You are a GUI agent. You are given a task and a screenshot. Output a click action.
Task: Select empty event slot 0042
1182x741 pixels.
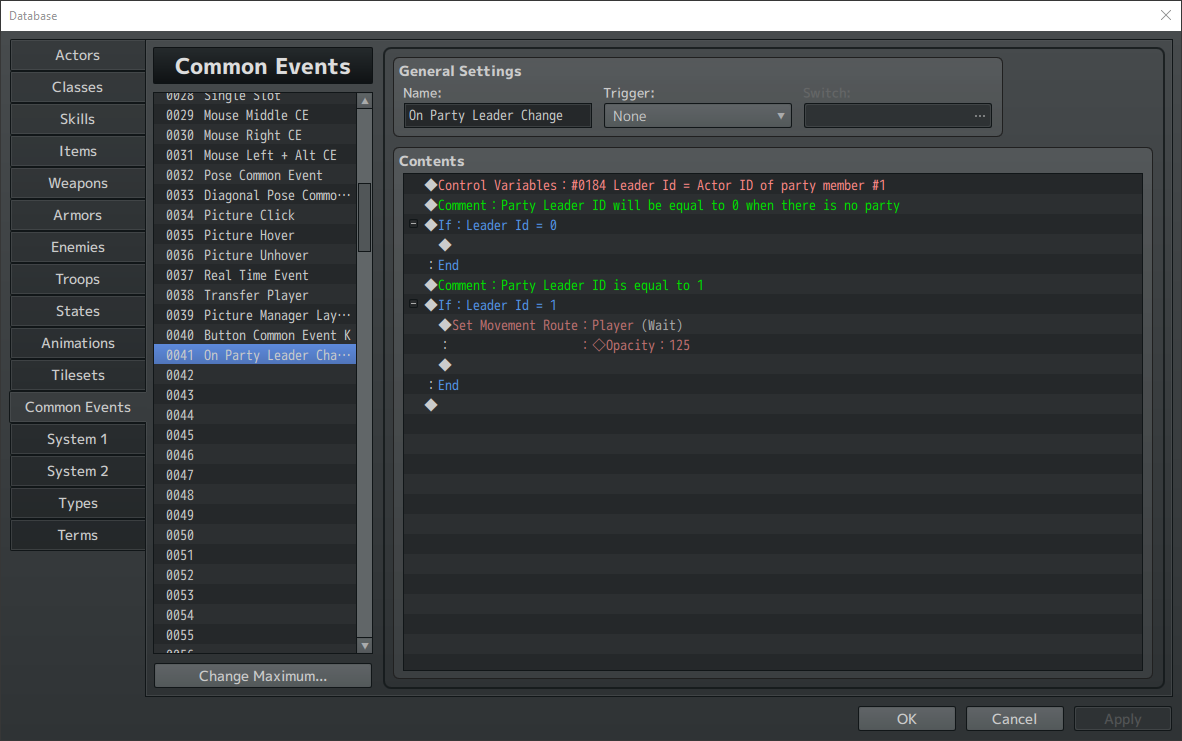click(255, 375)
